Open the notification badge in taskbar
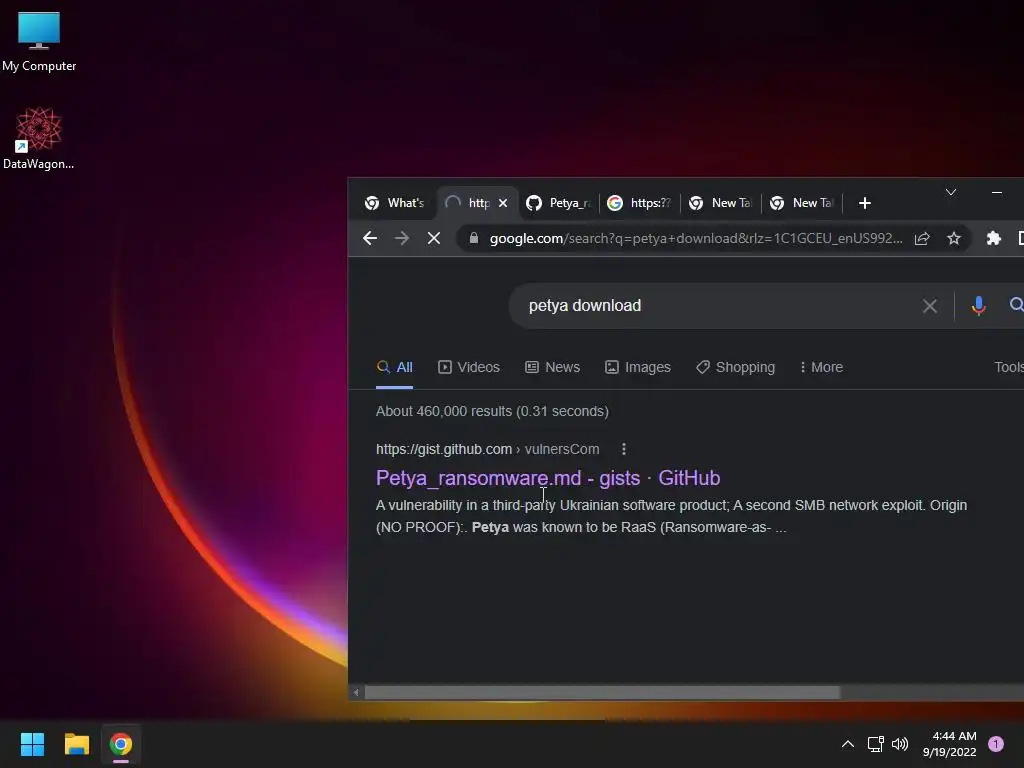Viewport: 1024px width, 768px height. (x=996, y=744)
